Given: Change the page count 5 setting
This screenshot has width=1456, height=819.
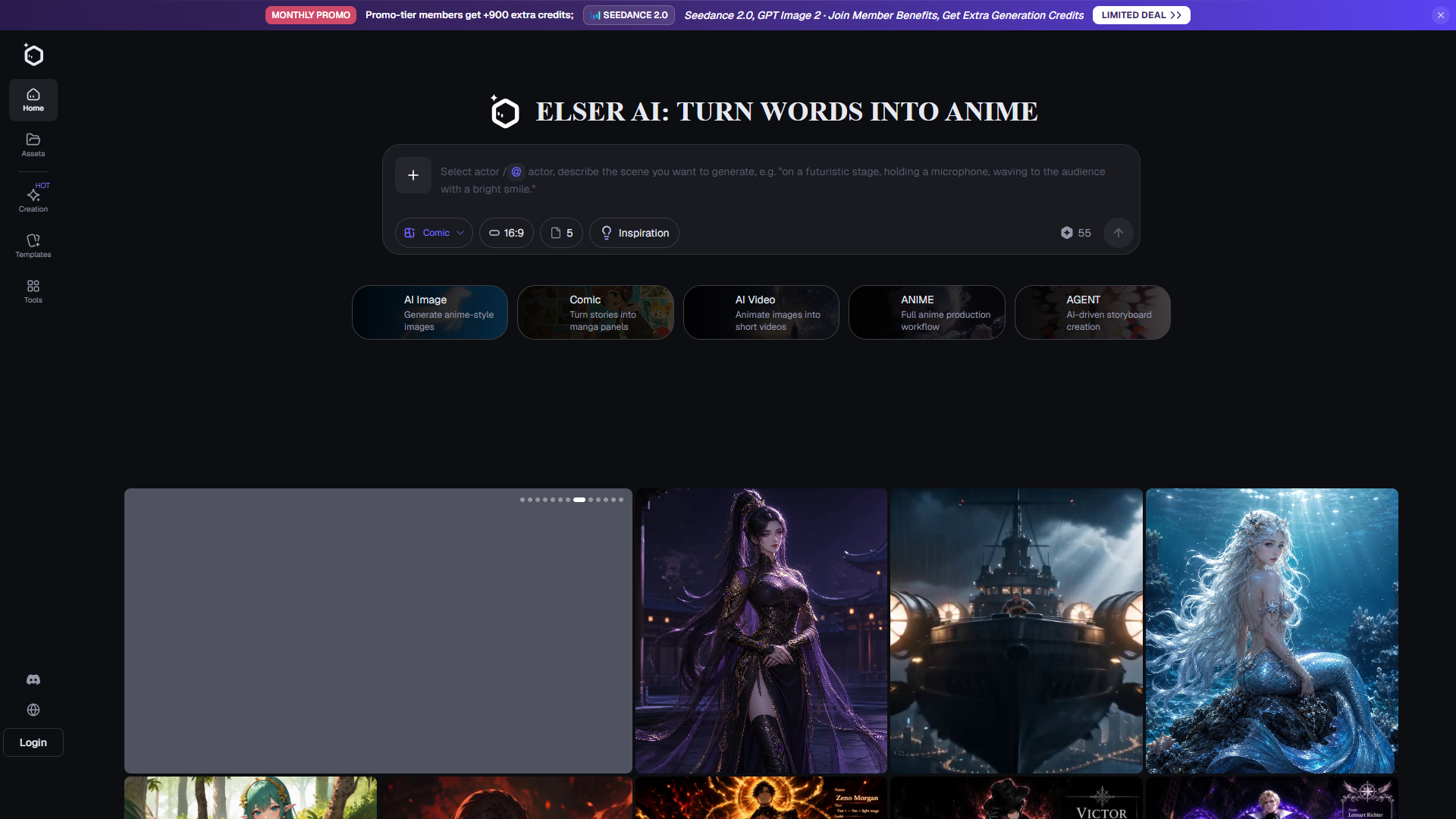Looking at the screenshot, I should (x=561, y=233).
